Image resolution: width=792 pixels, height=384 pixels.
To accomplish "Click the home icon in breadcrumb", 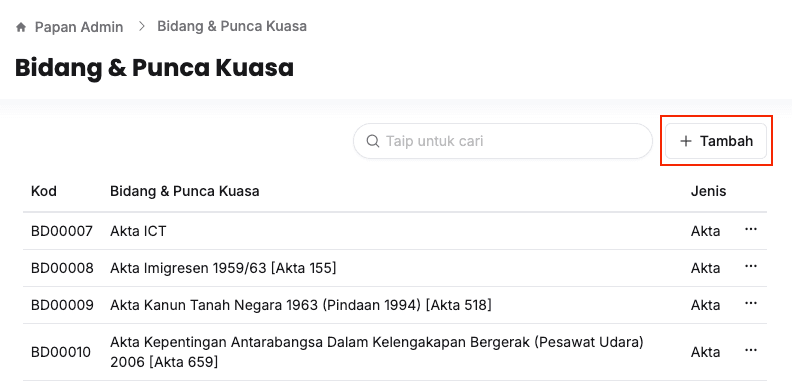I will point(21,27).
